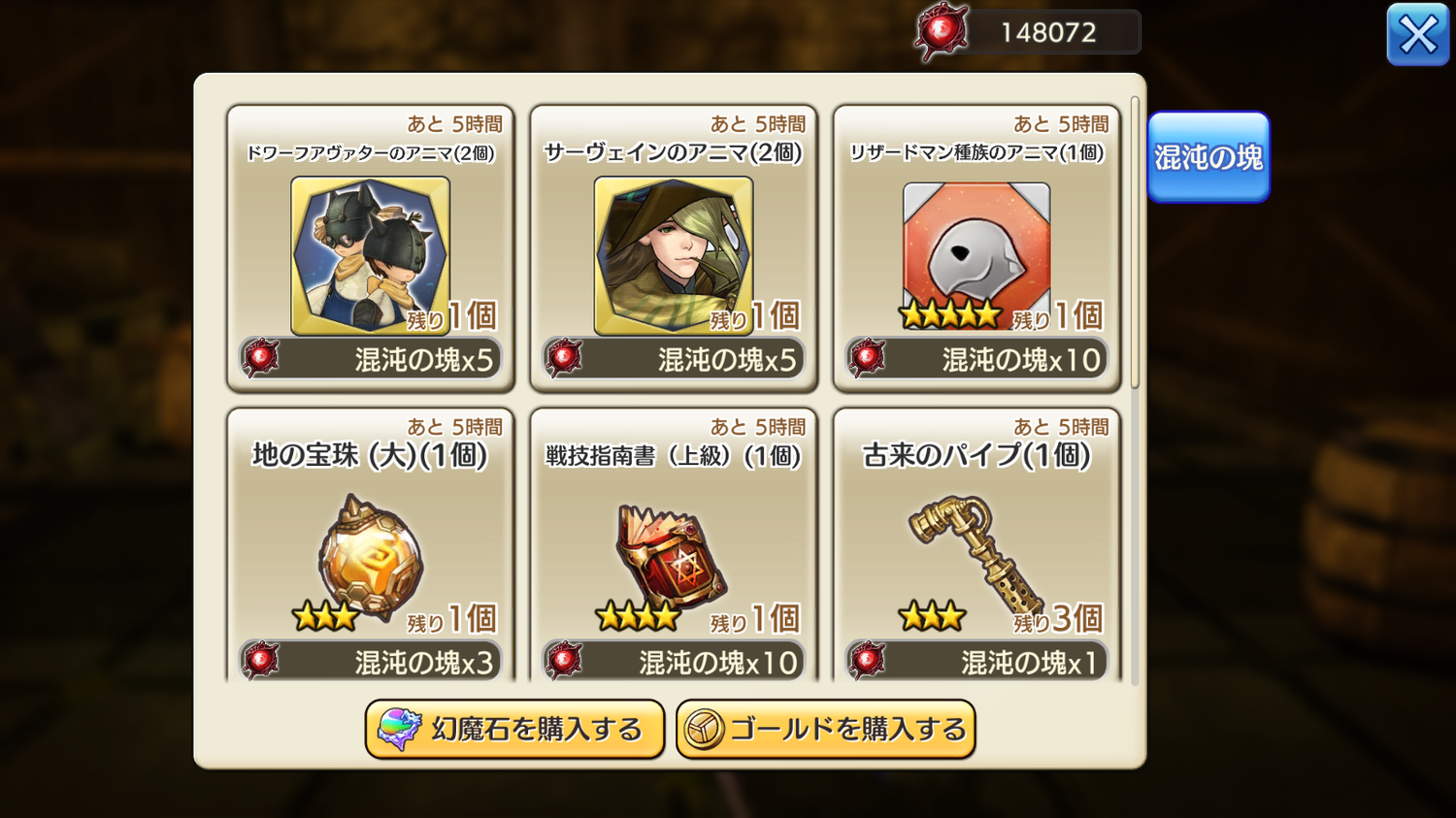Close the shop with the blue X

click(1418, 35)
